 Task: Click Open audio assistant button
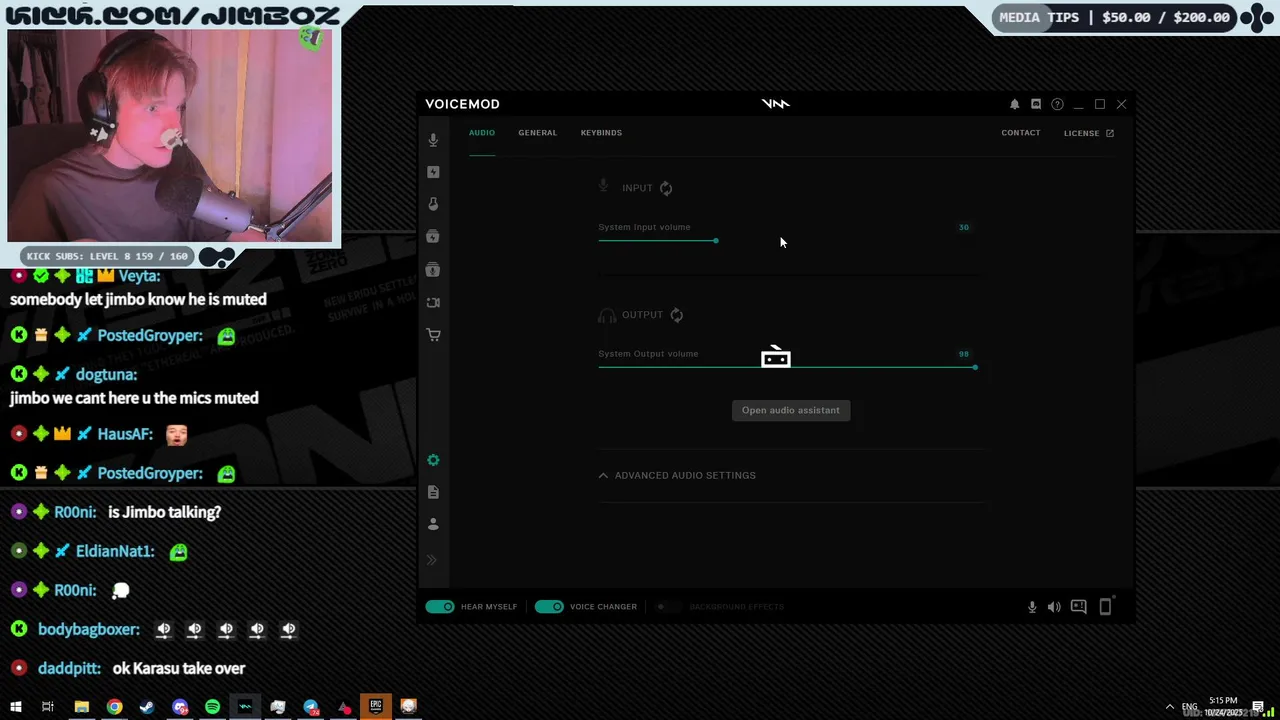pos(791,410)
